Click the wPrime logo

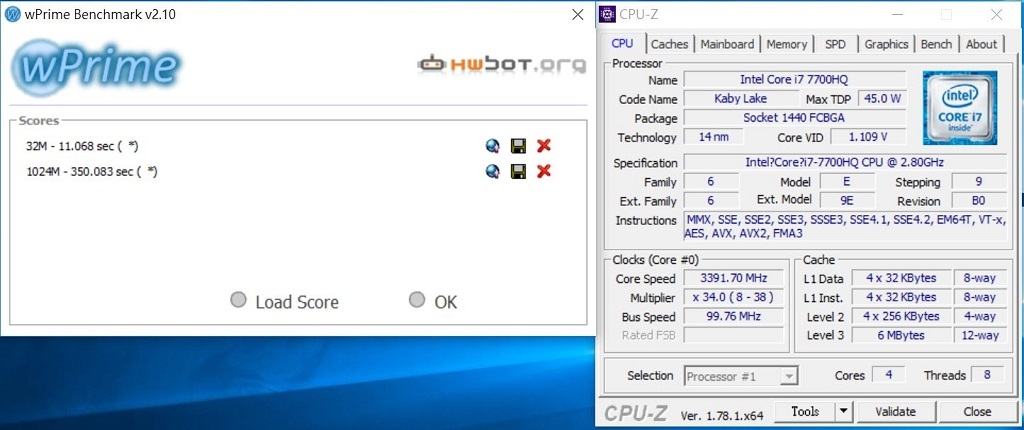(x=96, y=67)
